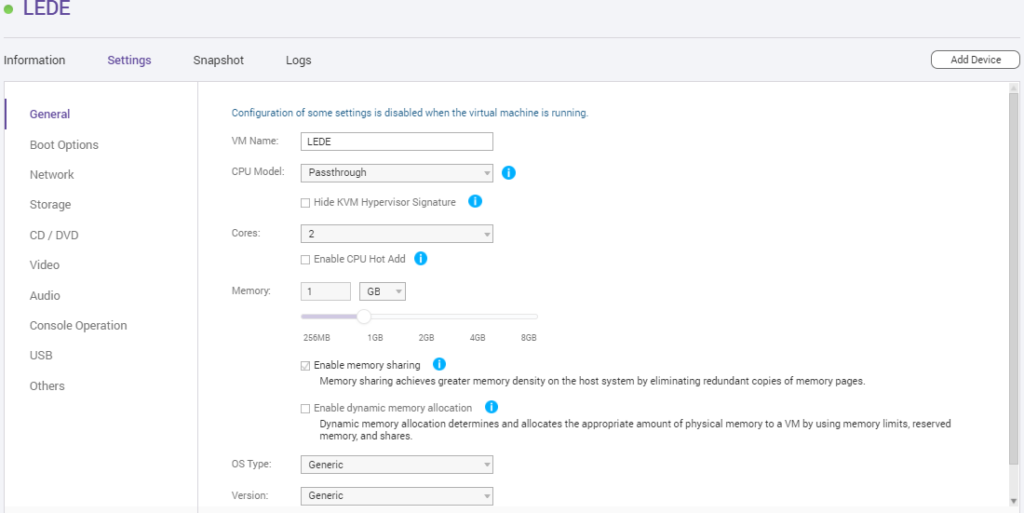Click the scrollbar up arrow
Image resolution: width=1024 pixels, height=513 pixels.
(1014, 88)
